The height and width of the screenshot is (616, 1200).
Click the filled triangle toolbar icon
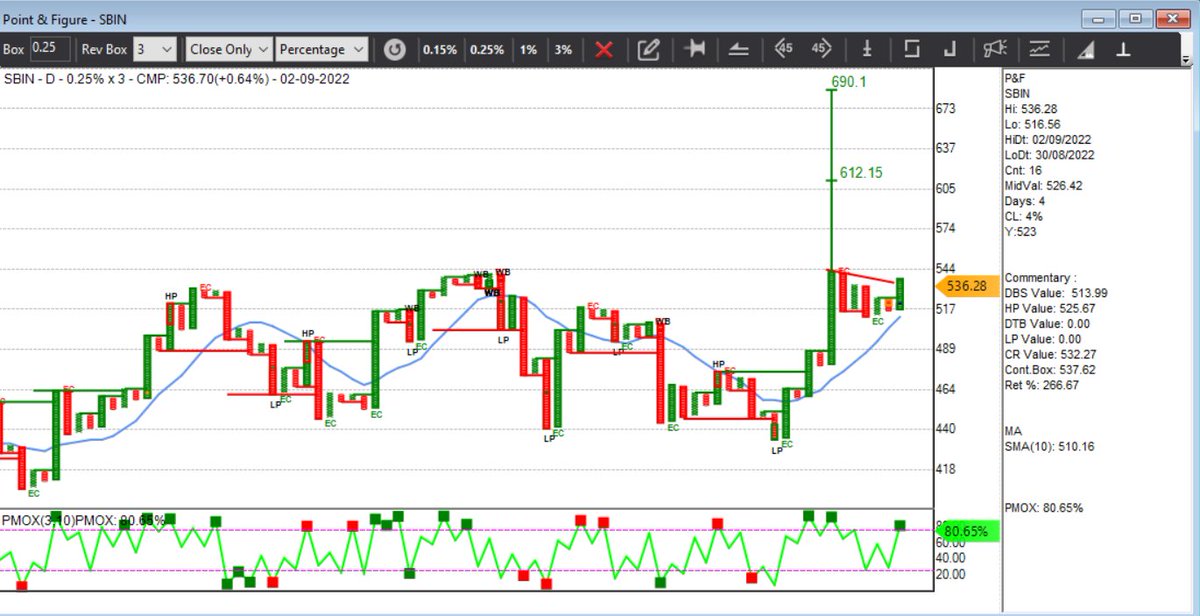click(x=1087, y=49)
